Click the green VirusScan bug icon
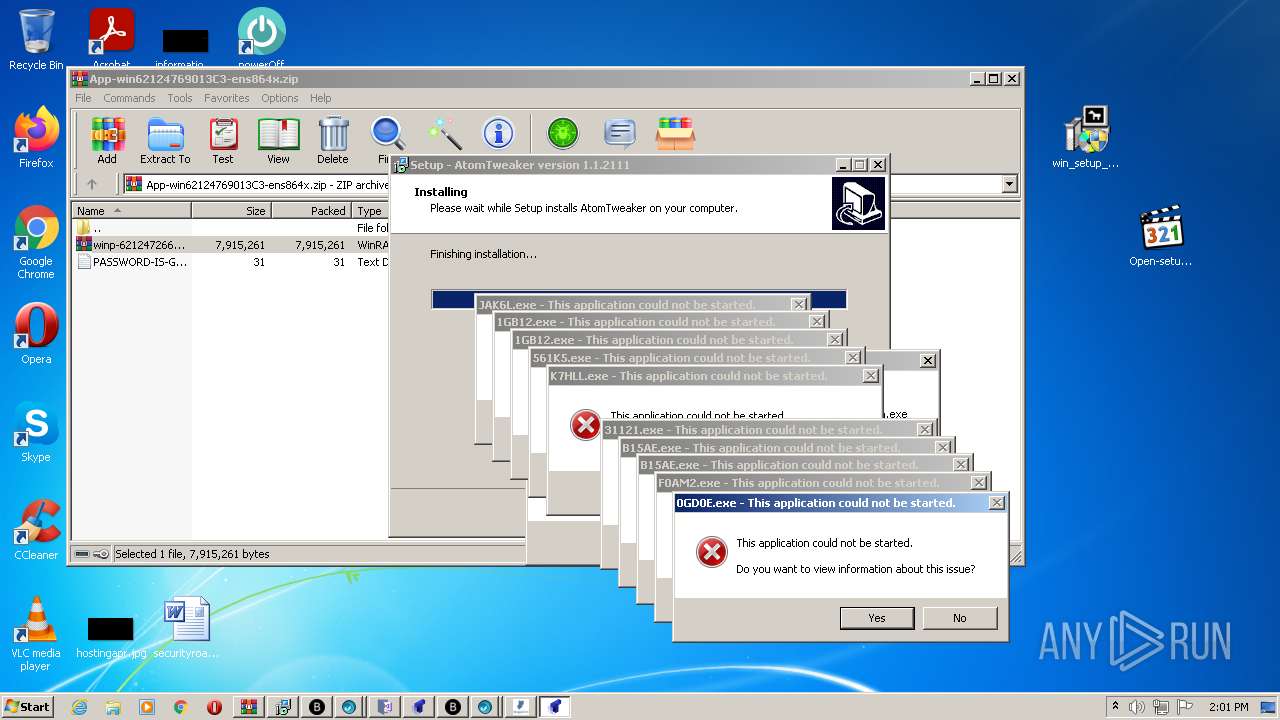1280x720 pixels. (x=563, y=134)
